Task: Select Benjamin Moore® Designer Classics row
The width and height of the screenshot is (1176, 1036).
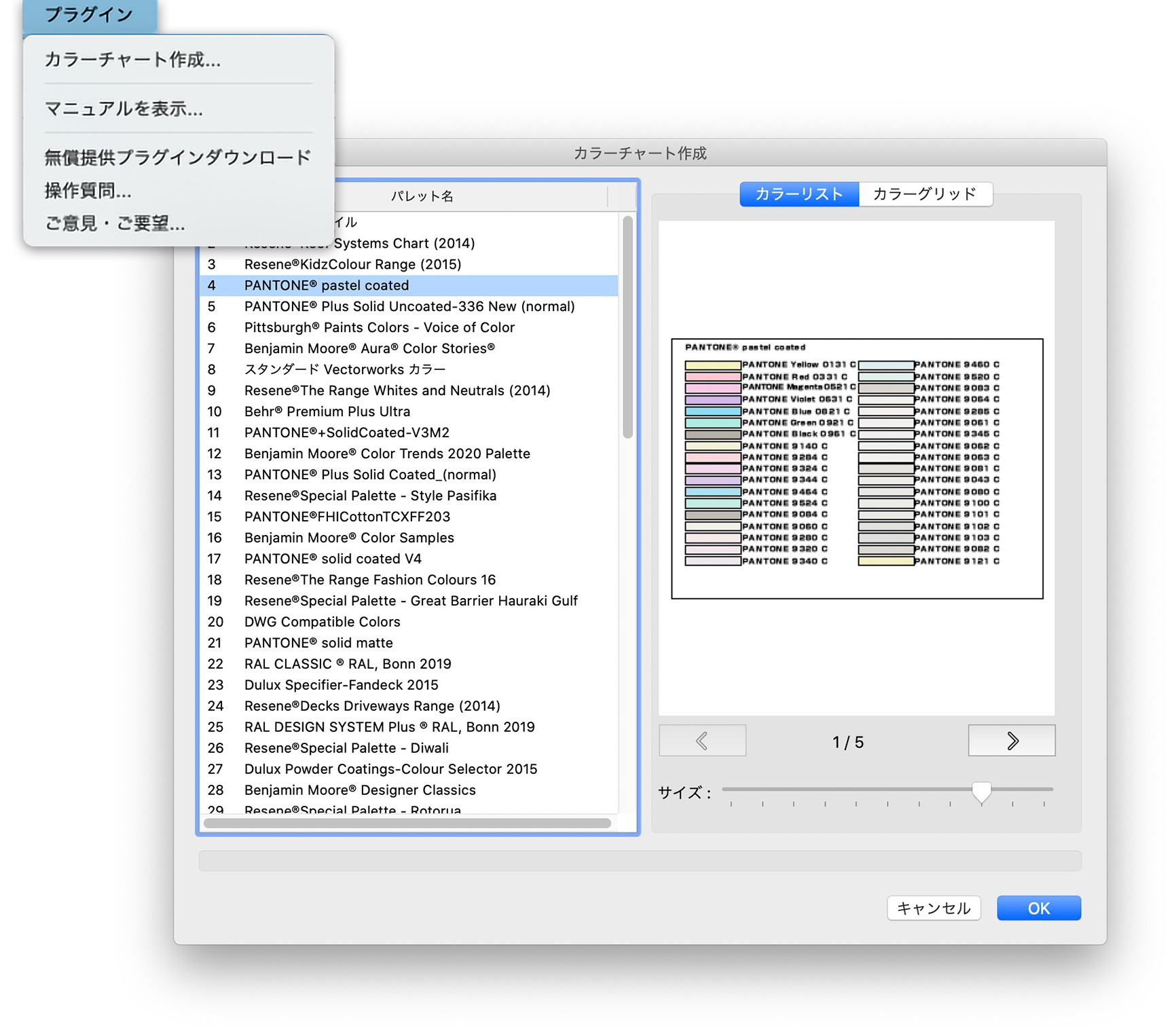Action: (x=409, y=791)
